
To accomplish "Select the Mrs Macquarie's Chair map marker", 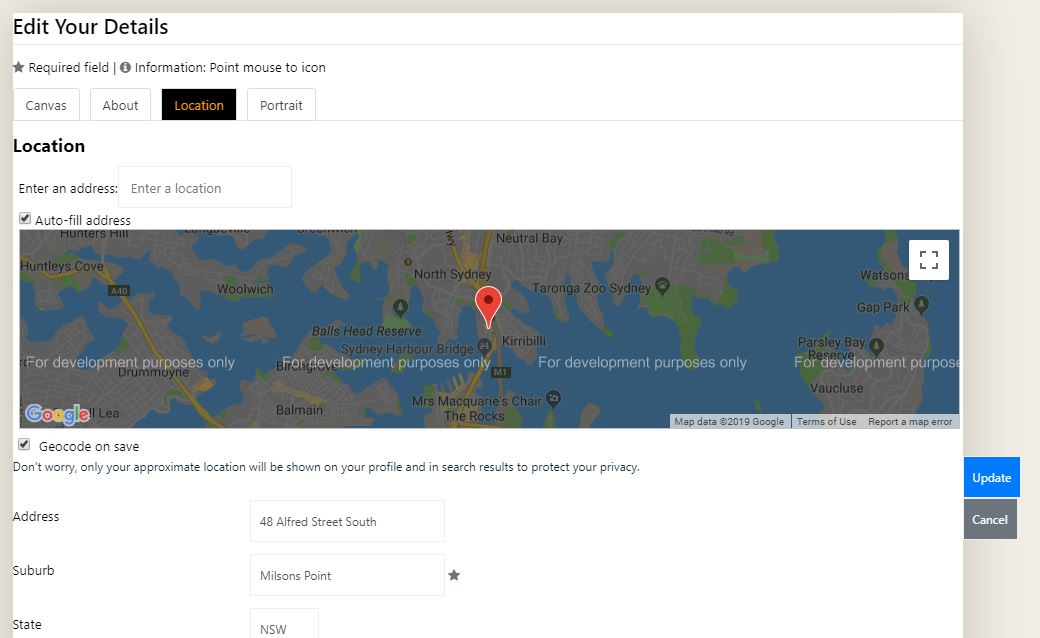I will [x=553, y=399].
